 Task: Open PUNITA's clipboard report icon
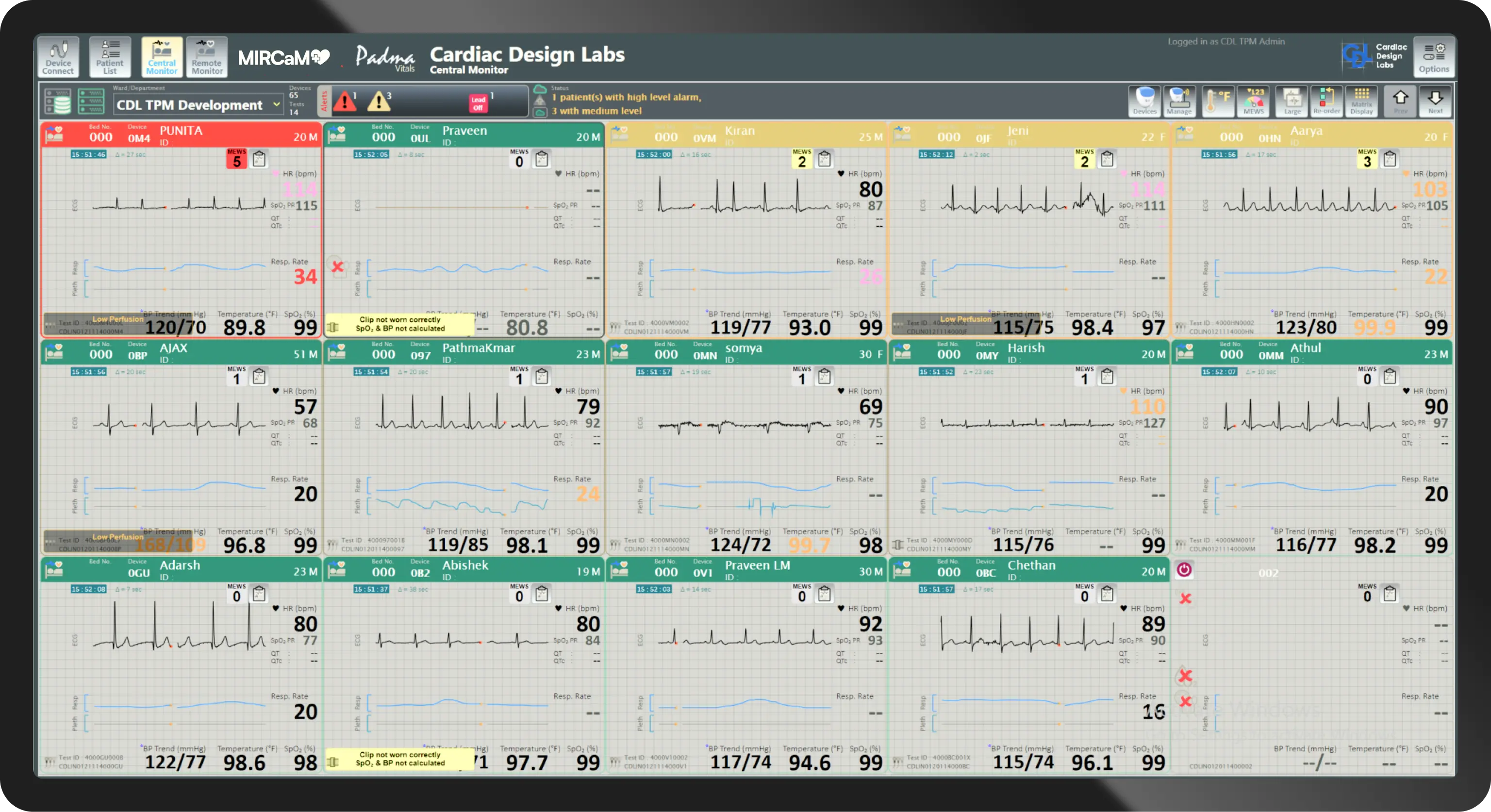click(259, 159)
